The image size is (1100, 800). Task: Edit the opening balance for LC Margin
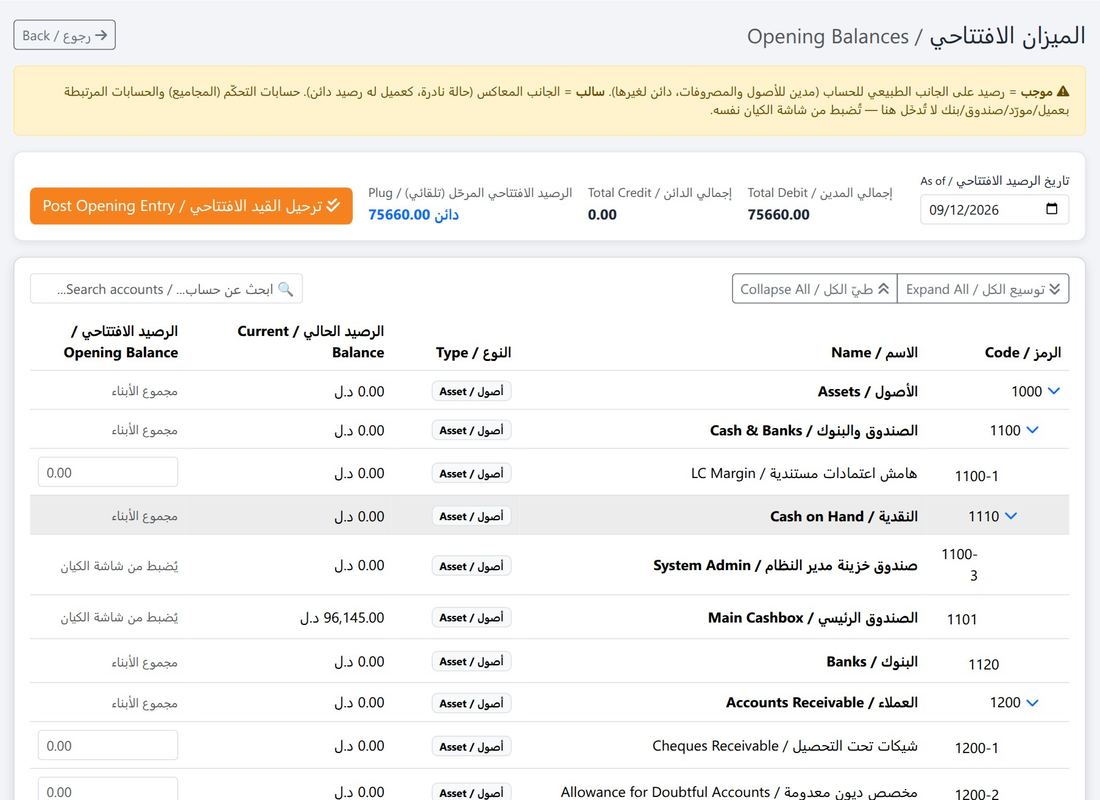point(108,472)
